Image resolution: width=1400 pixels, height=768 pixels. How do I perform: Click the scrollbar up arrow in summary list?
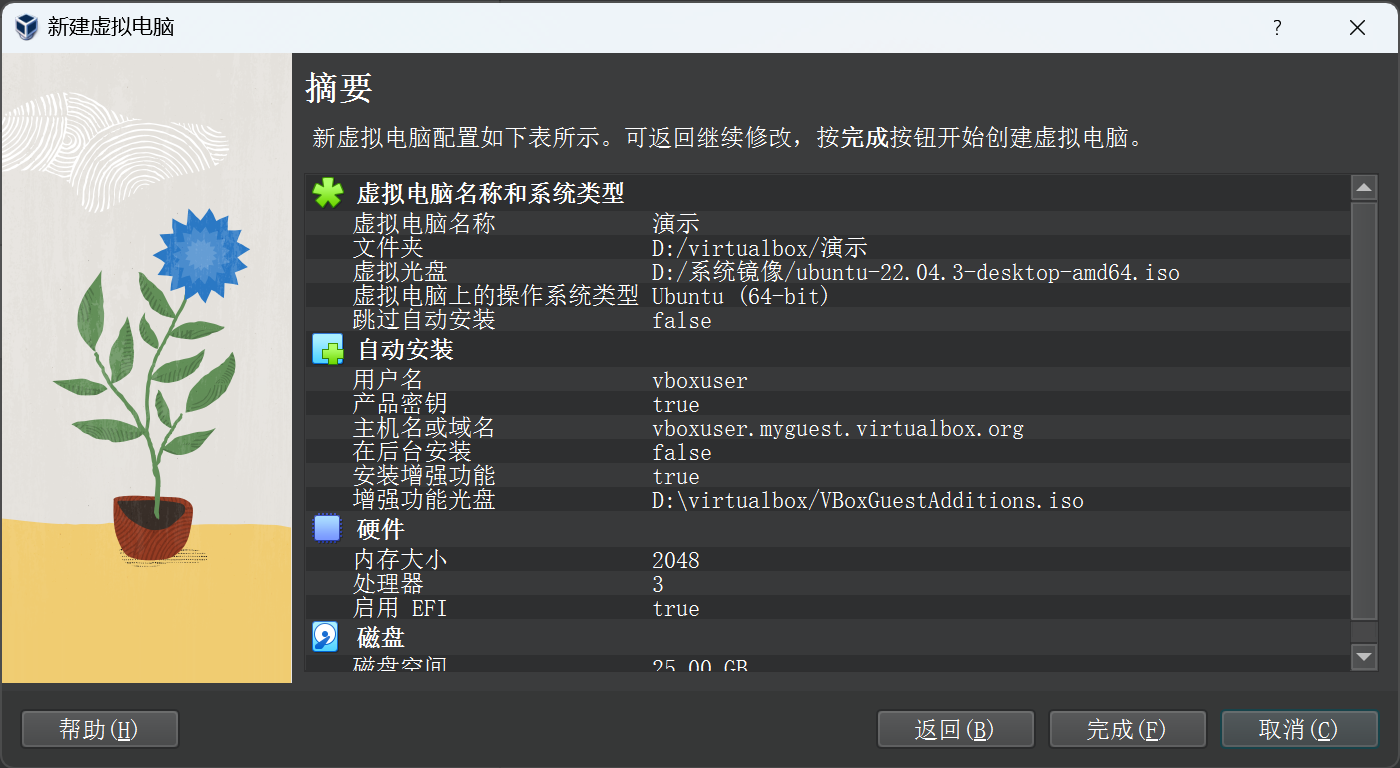tap(1364, 188)
